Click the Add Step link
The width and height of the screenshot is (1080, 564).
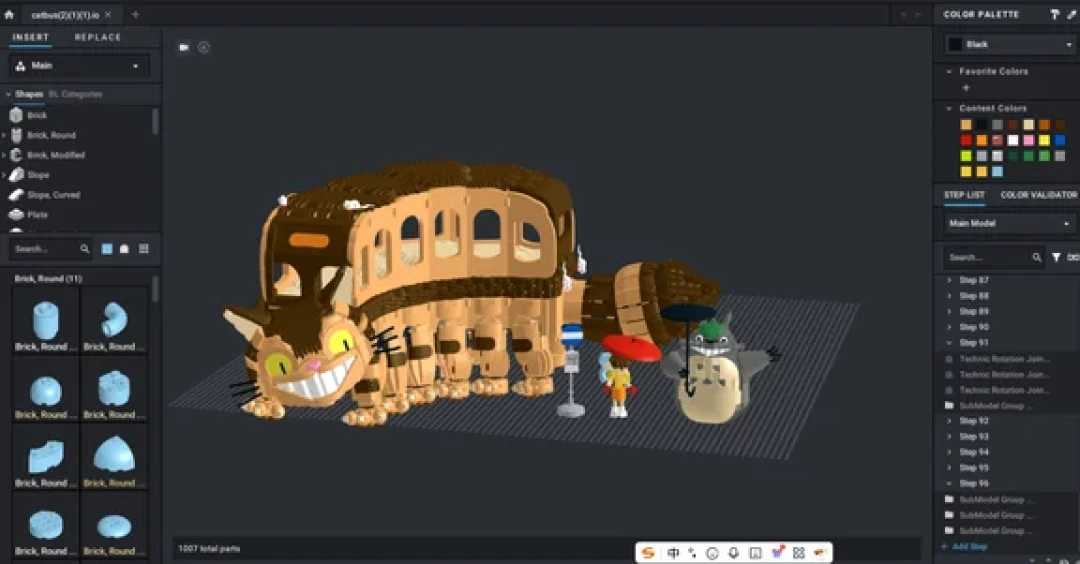[964, 547]
